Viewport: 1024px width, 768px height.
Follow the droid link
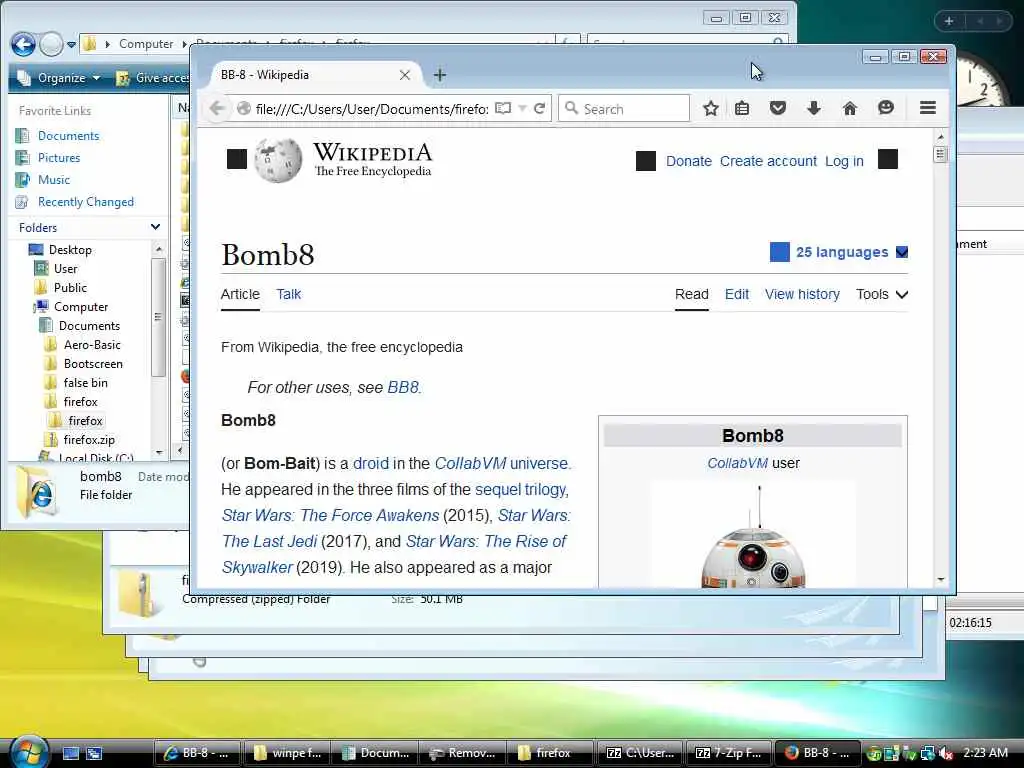click(370, 463)
